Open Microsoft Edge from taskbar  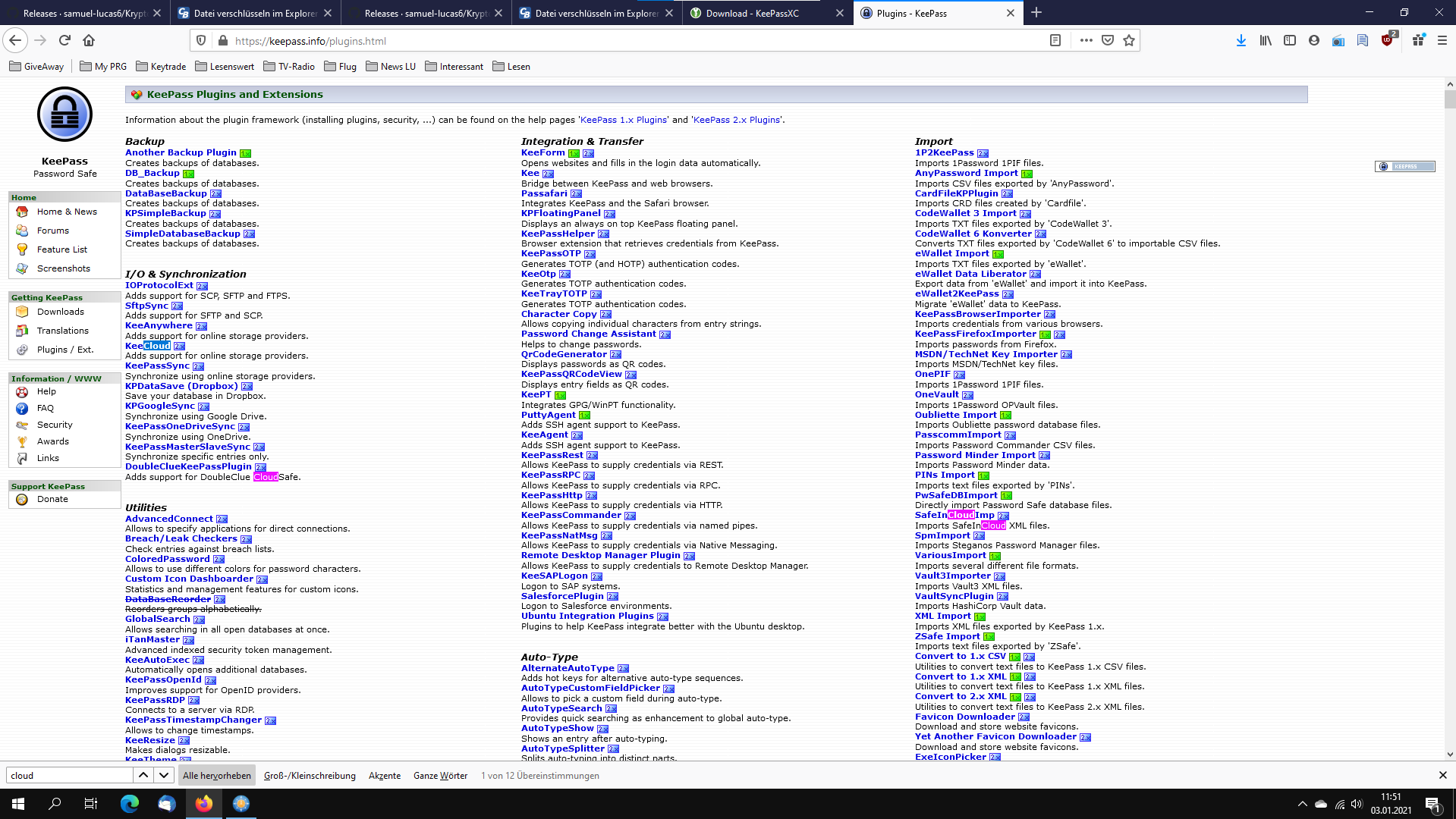pos(130,804)
